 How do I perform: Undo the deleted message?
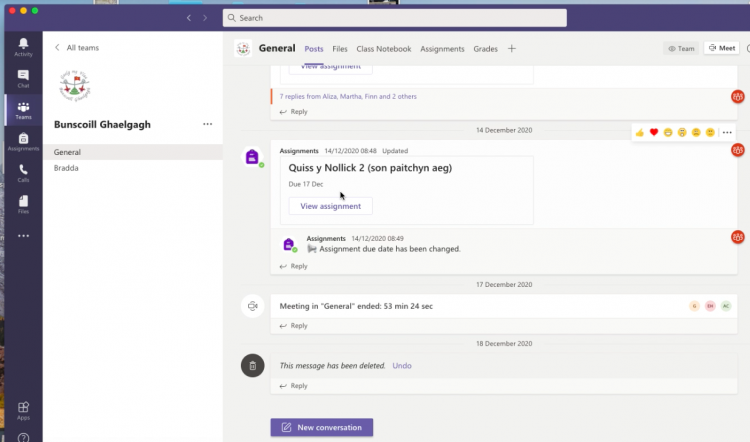click(402, 365)
